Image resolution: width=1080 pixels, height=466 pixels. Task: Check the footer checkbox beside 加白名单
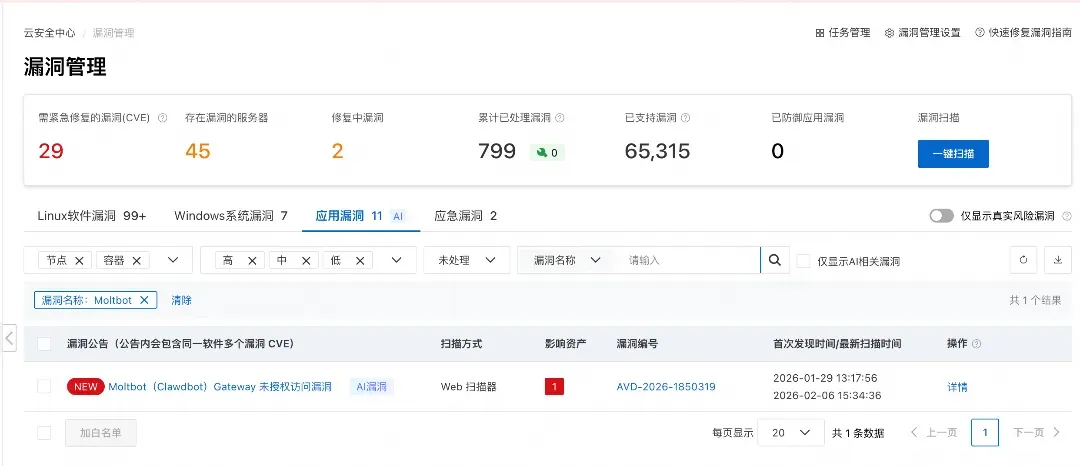(44, 433)
